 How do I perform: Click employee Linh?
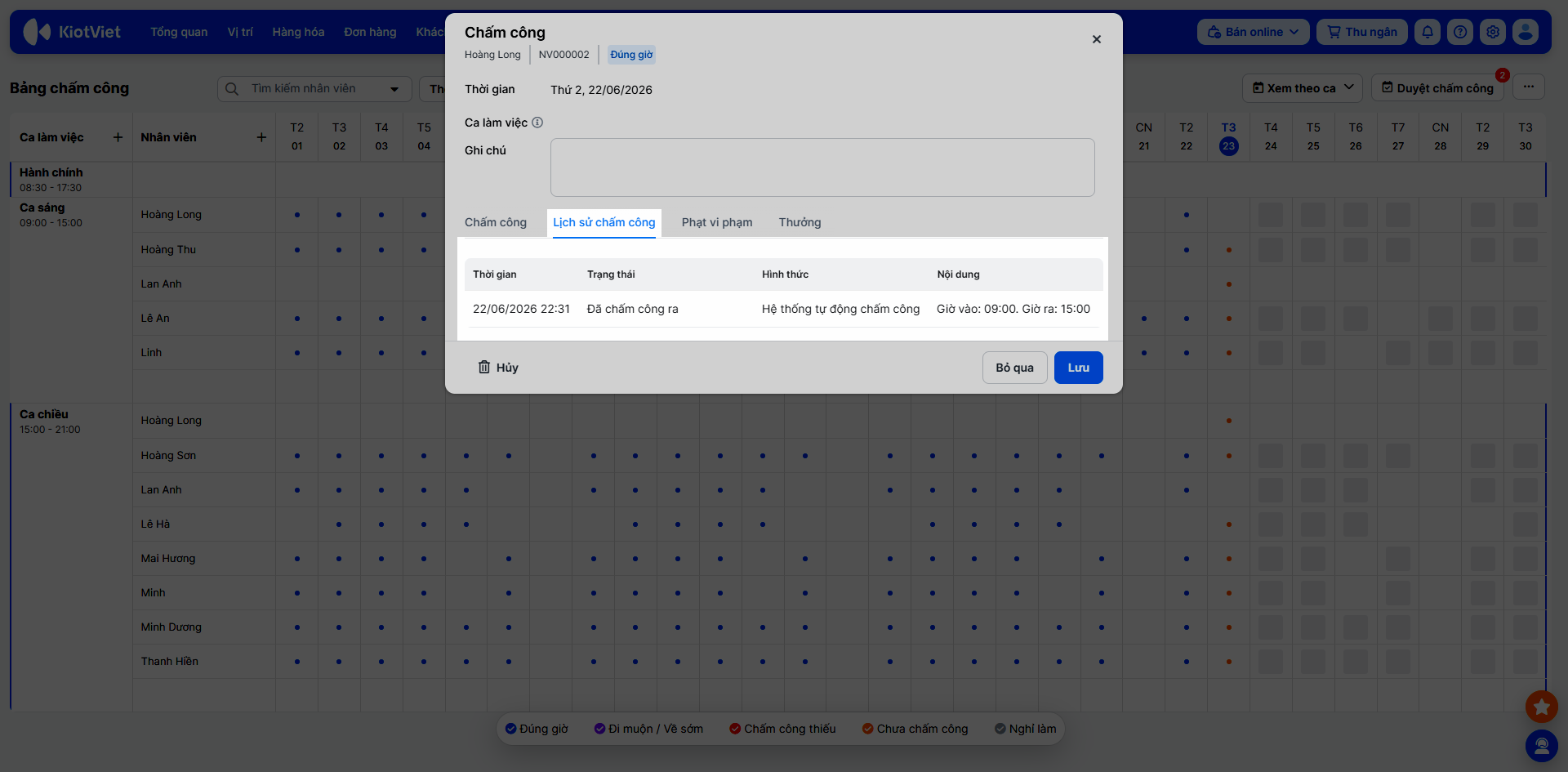click(x=151, y=353)
